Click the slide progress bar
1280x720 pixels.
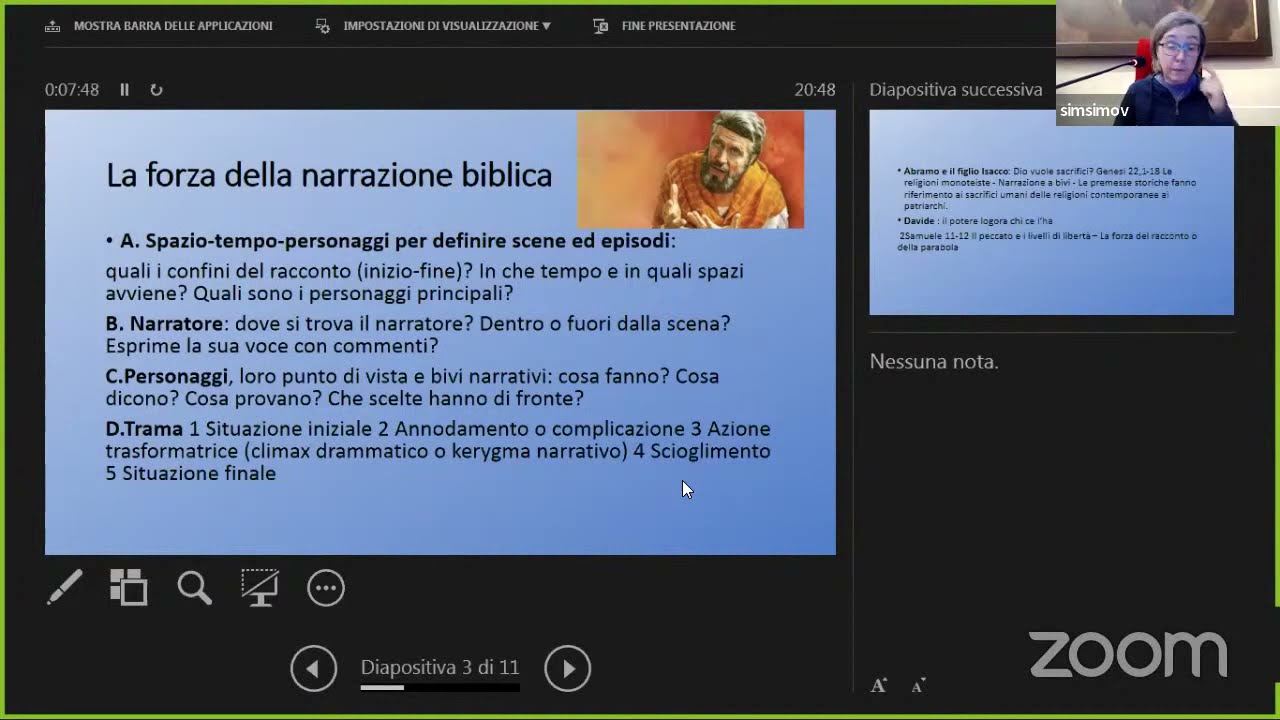[x=440, y=687]
